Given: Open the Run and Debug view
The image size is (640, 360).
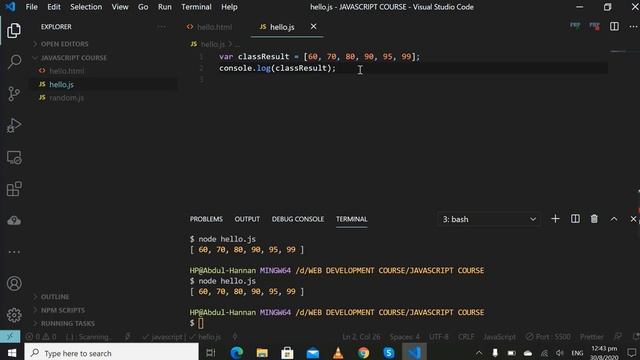Looking at the screenshot, I should click(x=14, y=125).
